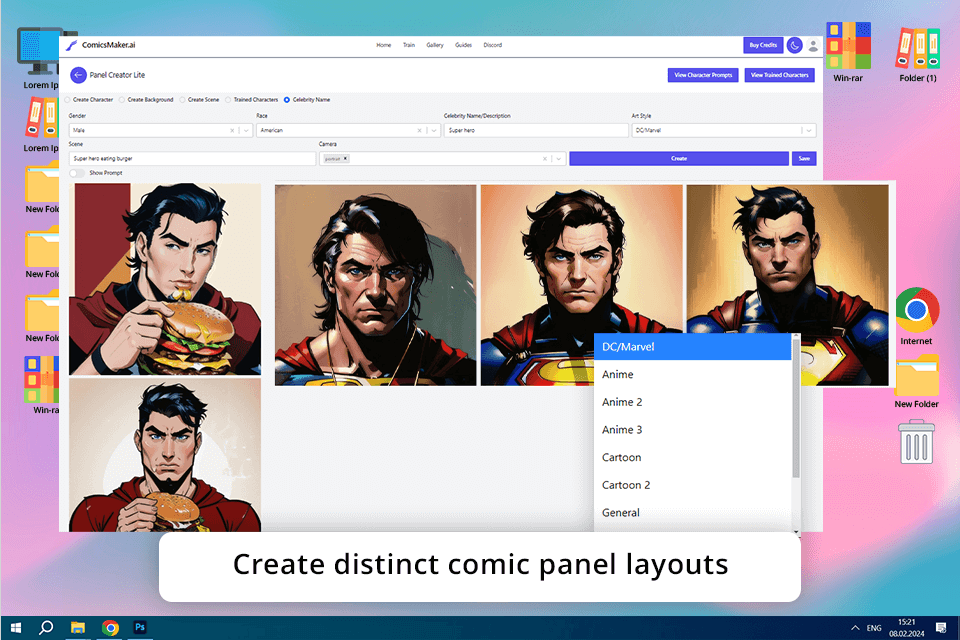
Task: Open the long-haired hero portrait thumbnail
Action: pyautogui.click(x=375, y=285)
